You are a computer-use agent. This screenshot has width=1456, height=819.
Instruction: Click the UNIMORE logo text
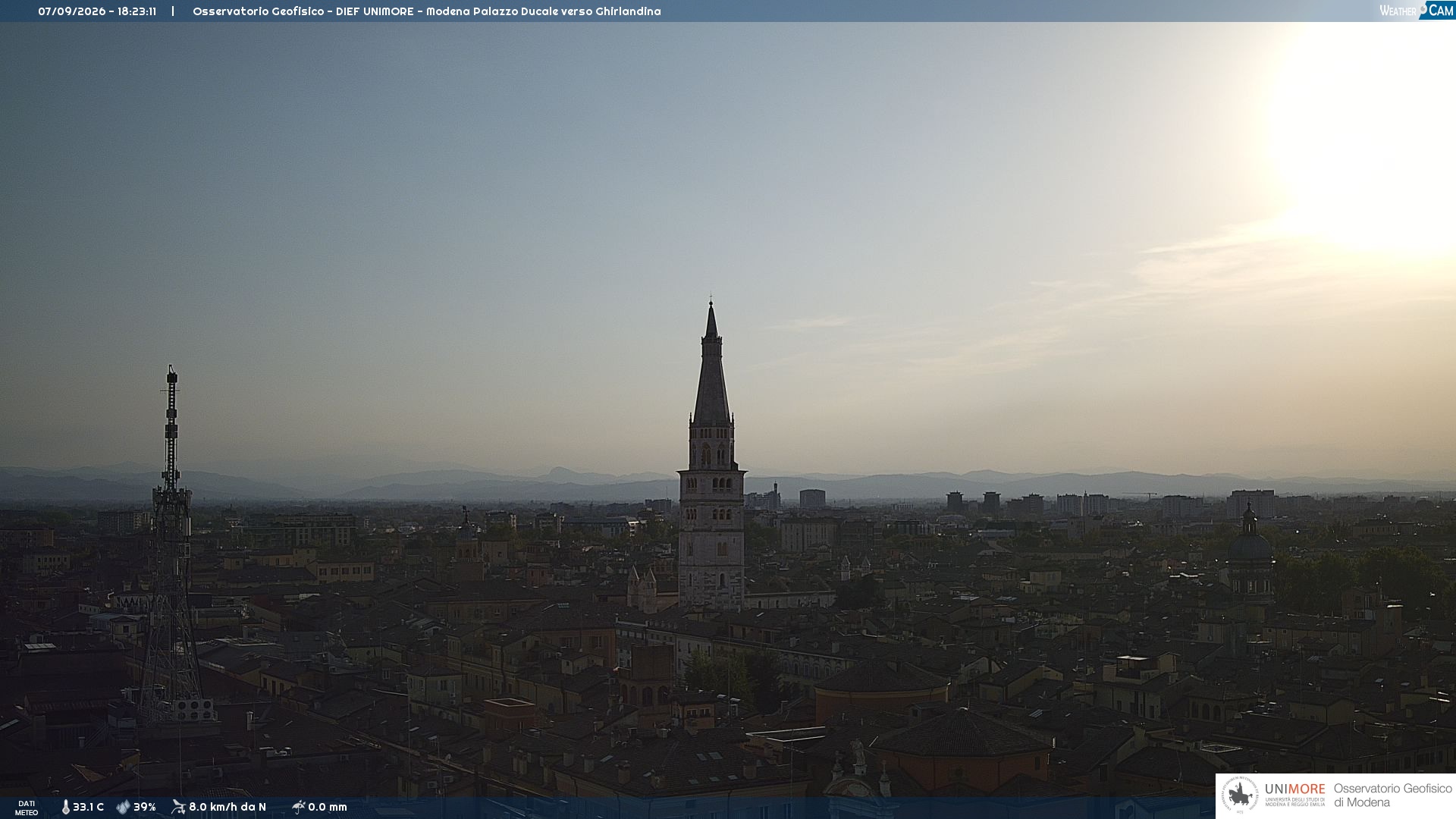pos(1294,789)
